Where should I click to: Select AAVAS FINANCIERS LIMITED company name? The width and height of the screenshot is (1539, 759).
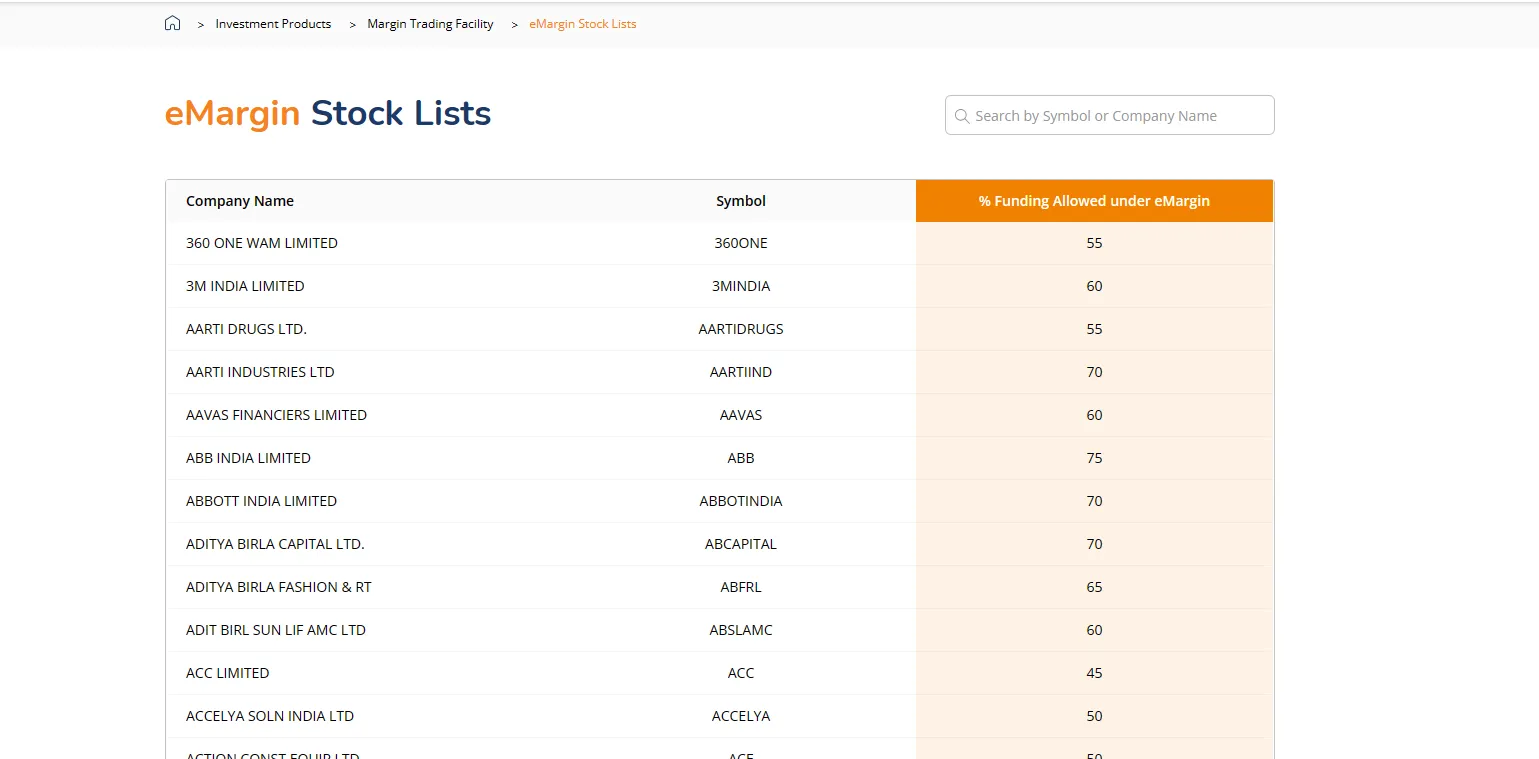coord(276,415)
